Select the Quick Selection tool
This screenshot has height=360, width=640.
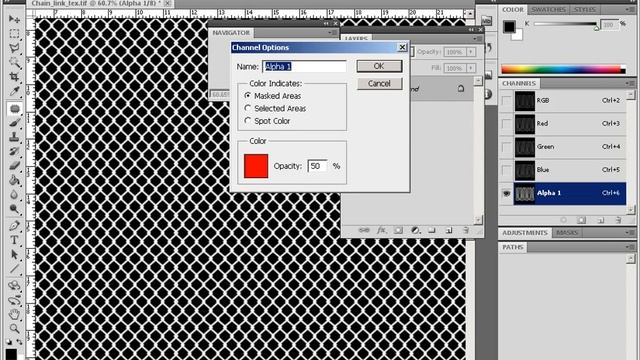[14, 62]
